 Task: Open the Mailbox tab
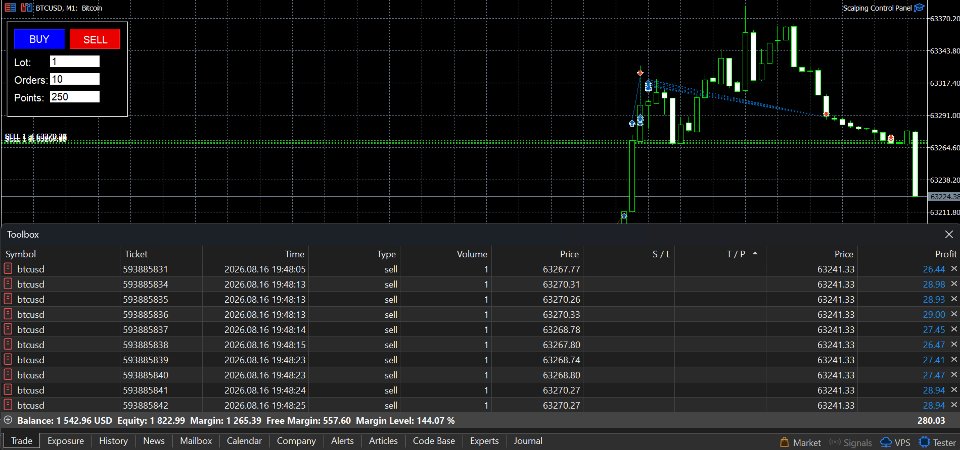(196, 441)
